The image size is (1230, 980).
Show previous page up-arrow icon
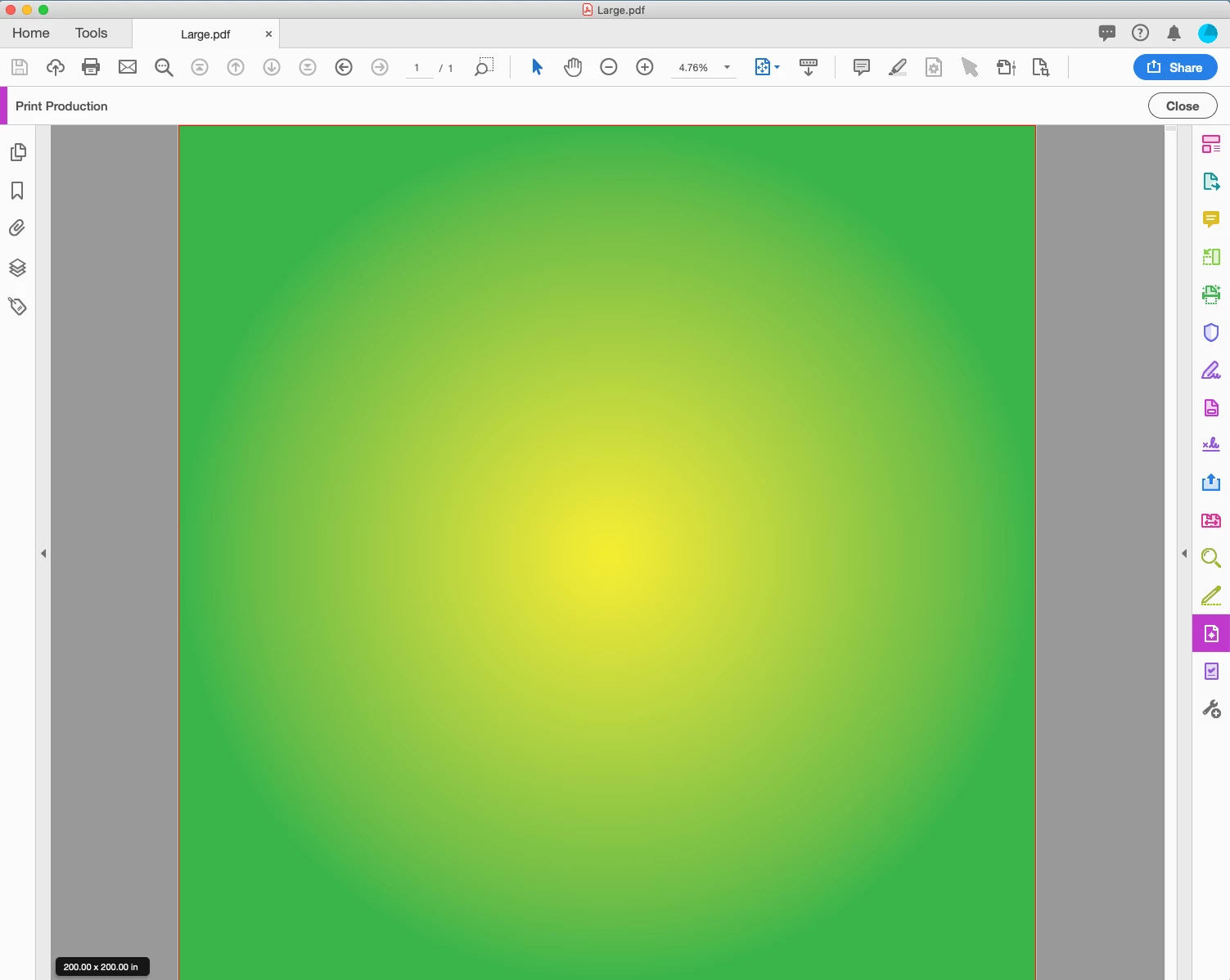point(236,67)
